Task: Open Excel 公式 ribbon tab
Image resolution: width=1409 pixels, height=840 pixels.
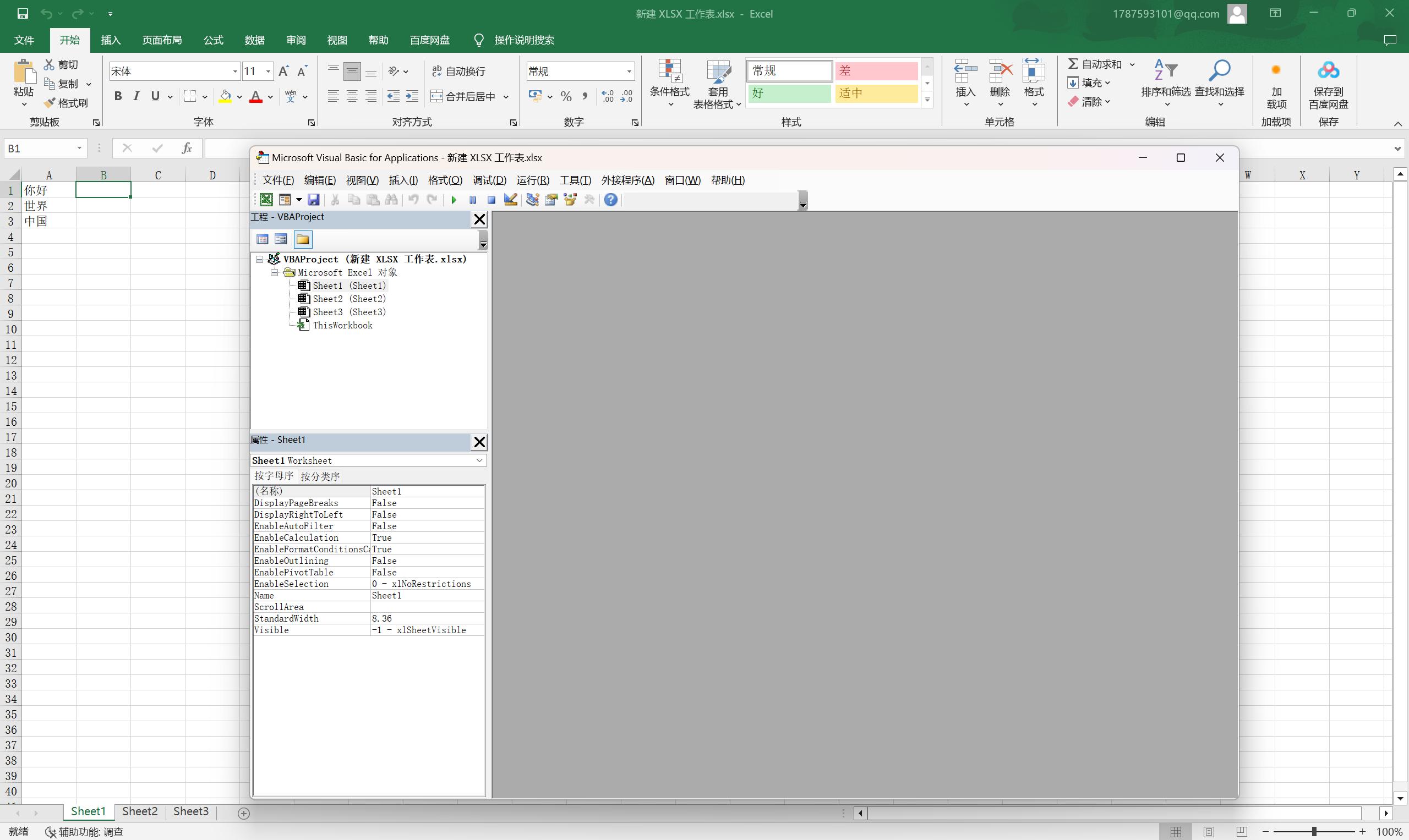Action: 213,40
